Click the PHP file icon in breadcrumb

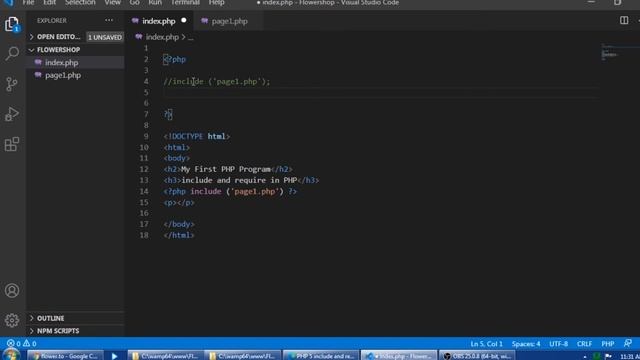click(139, 37)
